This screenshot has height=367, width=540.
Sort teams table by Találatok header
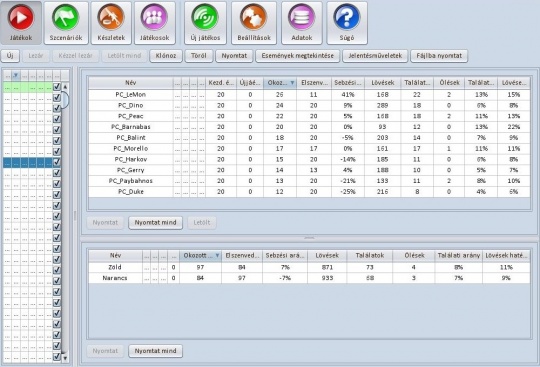coord(370,255)
